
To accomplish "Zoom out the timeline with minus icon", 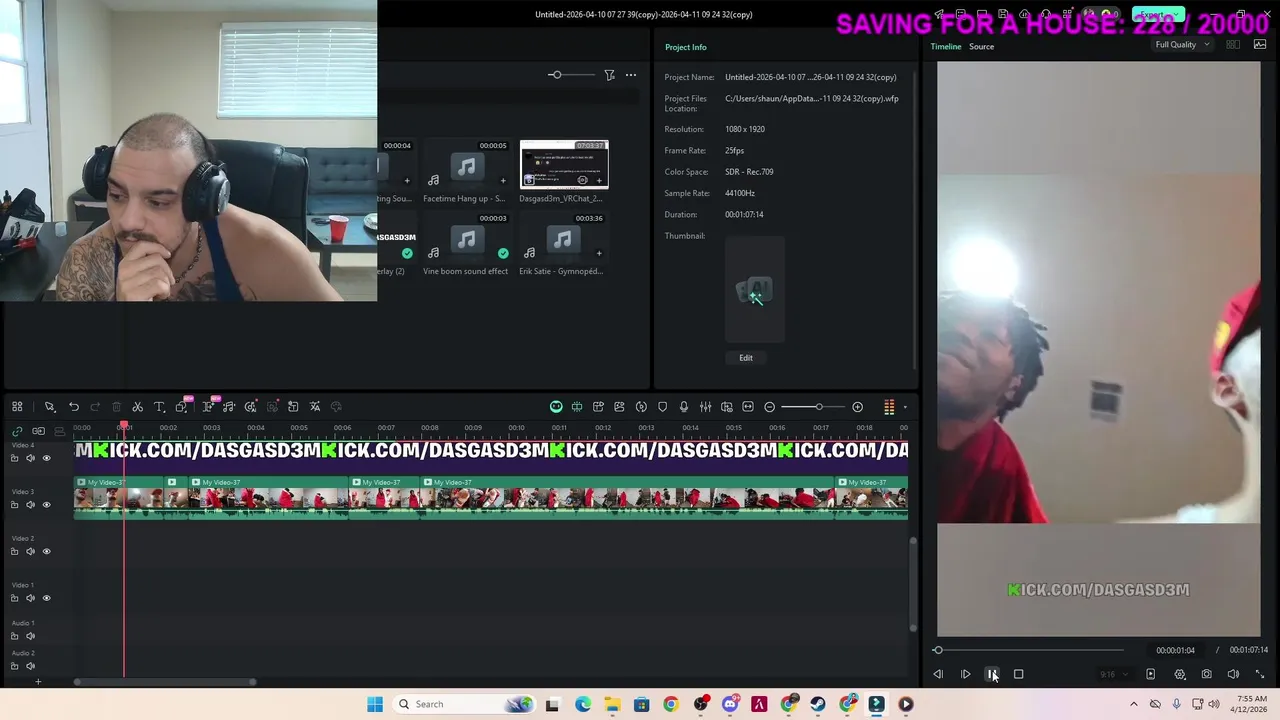I will [x=769, y=407].
